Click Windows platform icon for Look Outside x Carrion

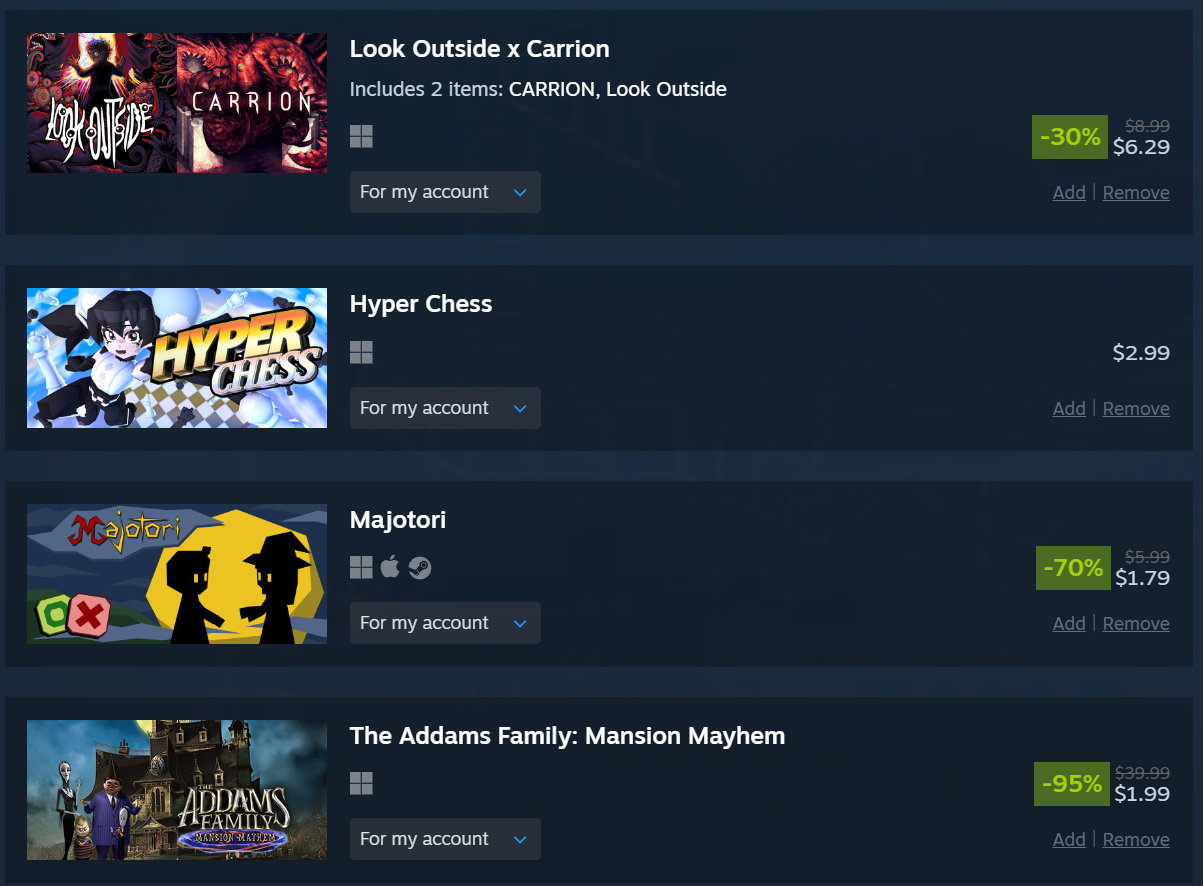point(361,137)
